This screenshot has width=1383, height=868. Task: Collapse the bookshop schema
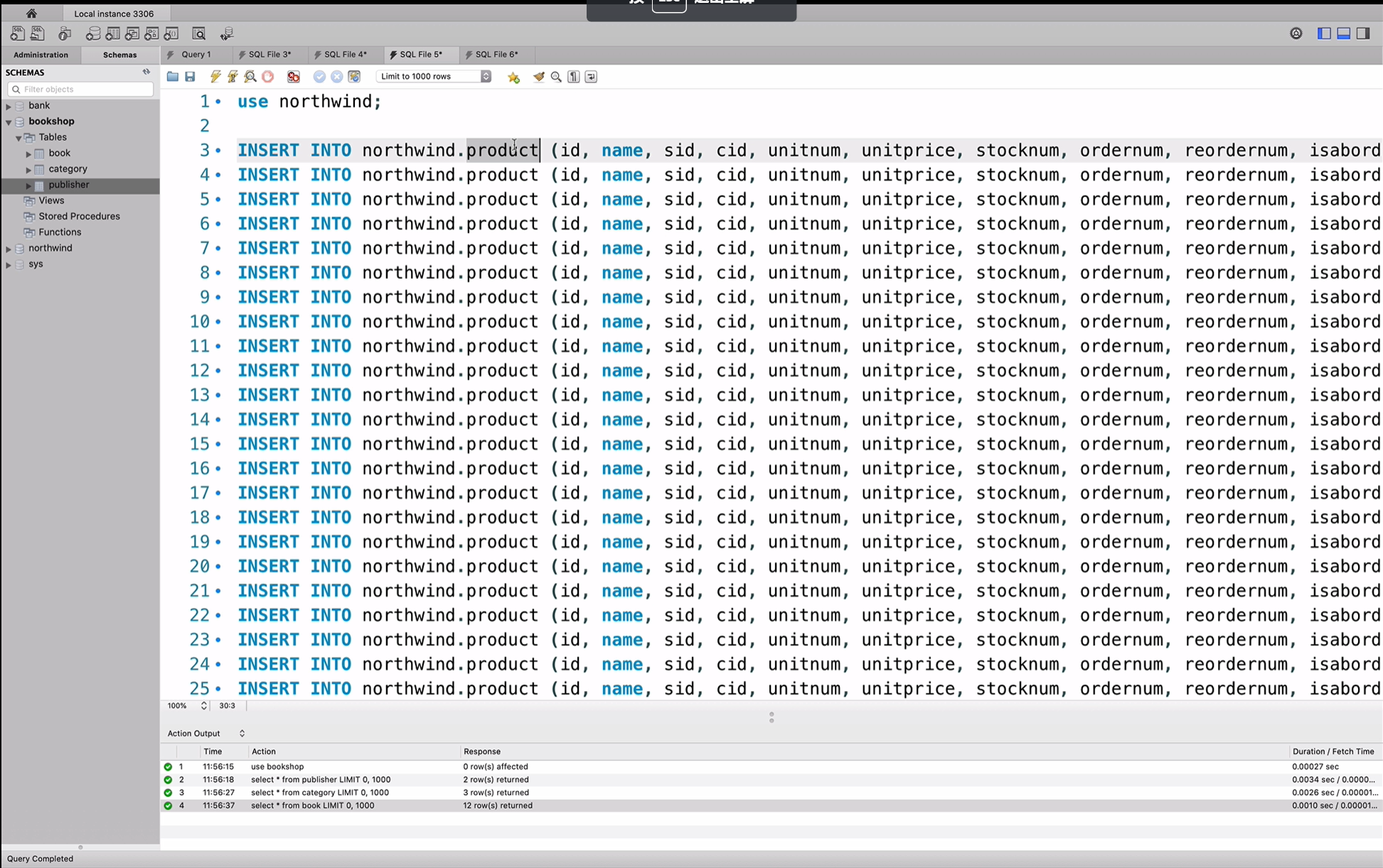[9, 122]
